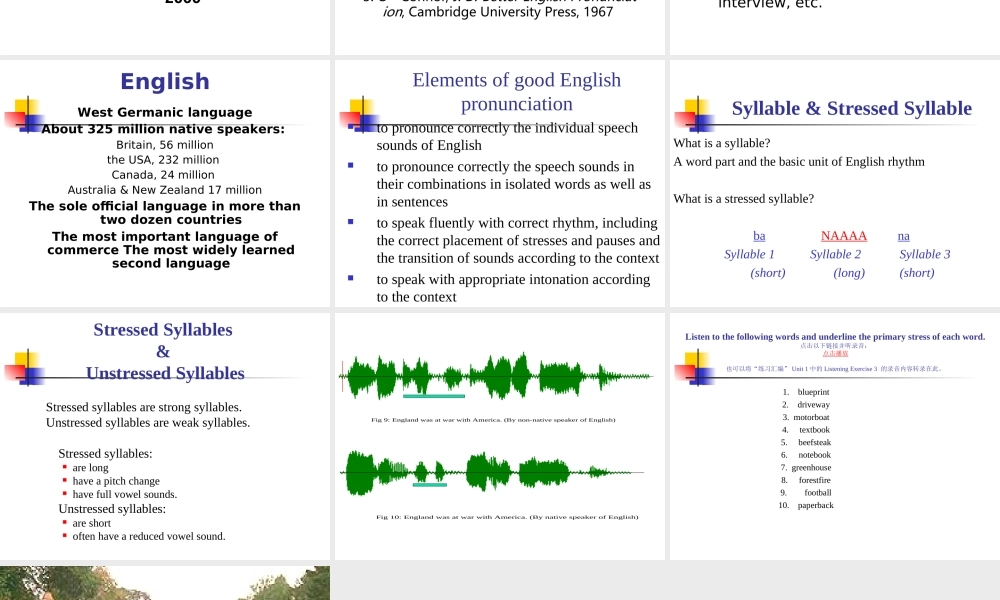
Task: Click 'A word part and the basic unit' line
Action: [799, 161]
